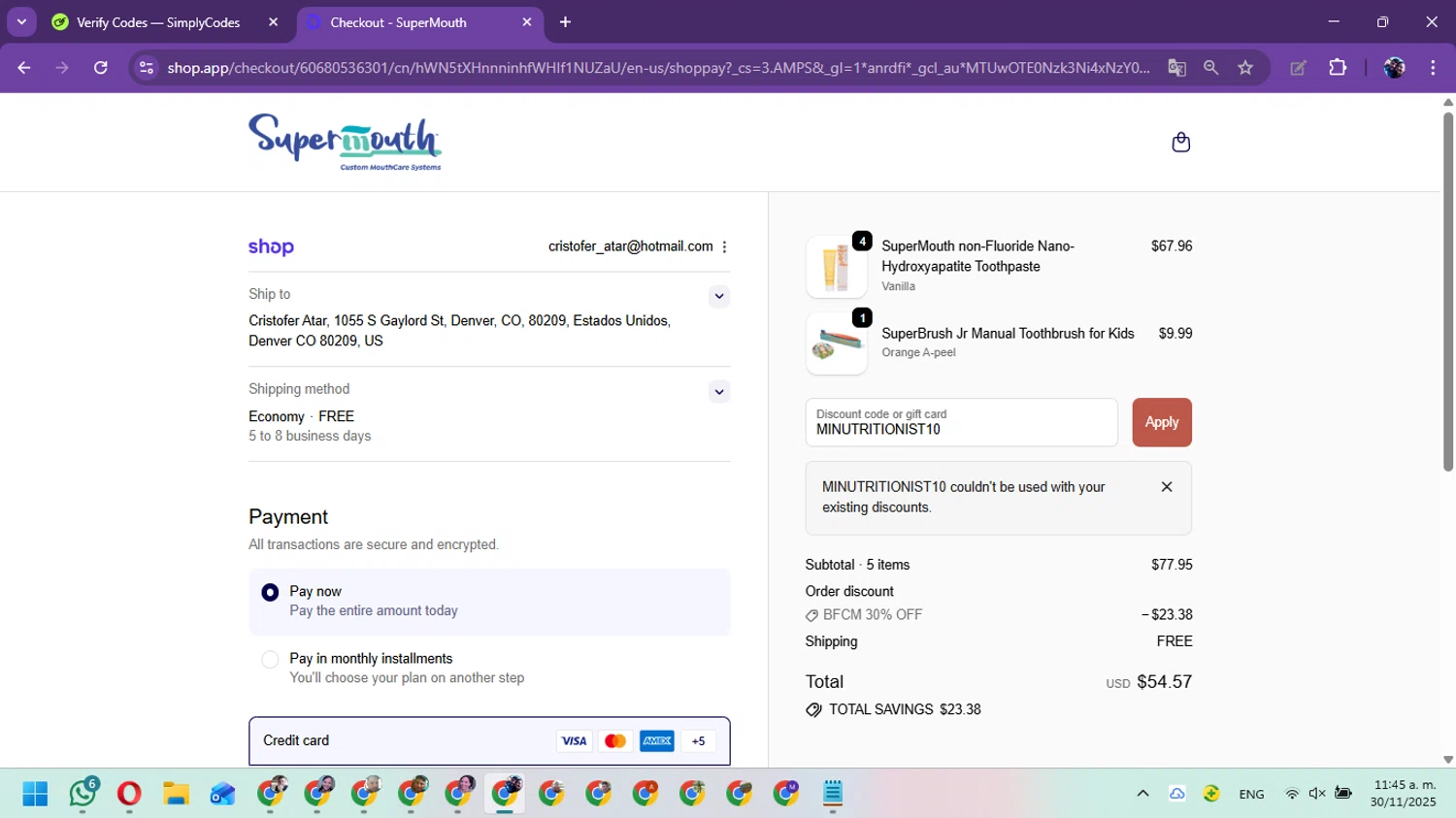Open the Chrome profile avatar

click(x=1394, y=67)
